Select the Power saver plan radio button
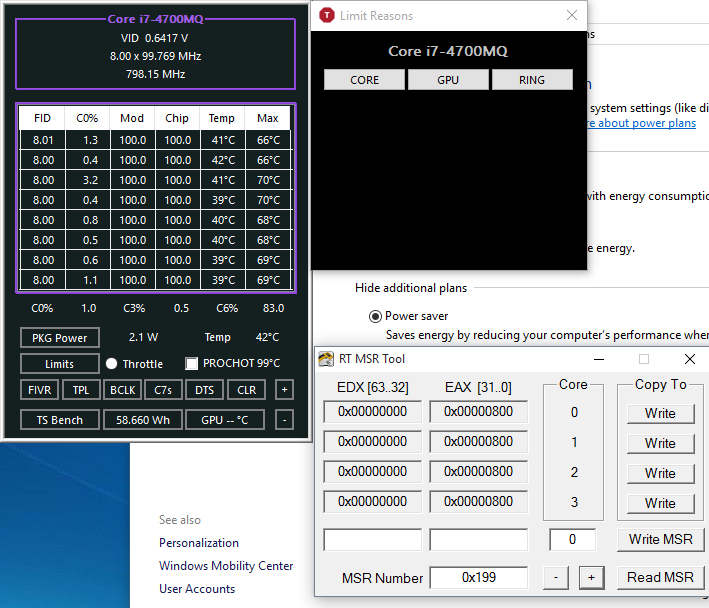This screenshot has height=608, width=709. [376, 316]
